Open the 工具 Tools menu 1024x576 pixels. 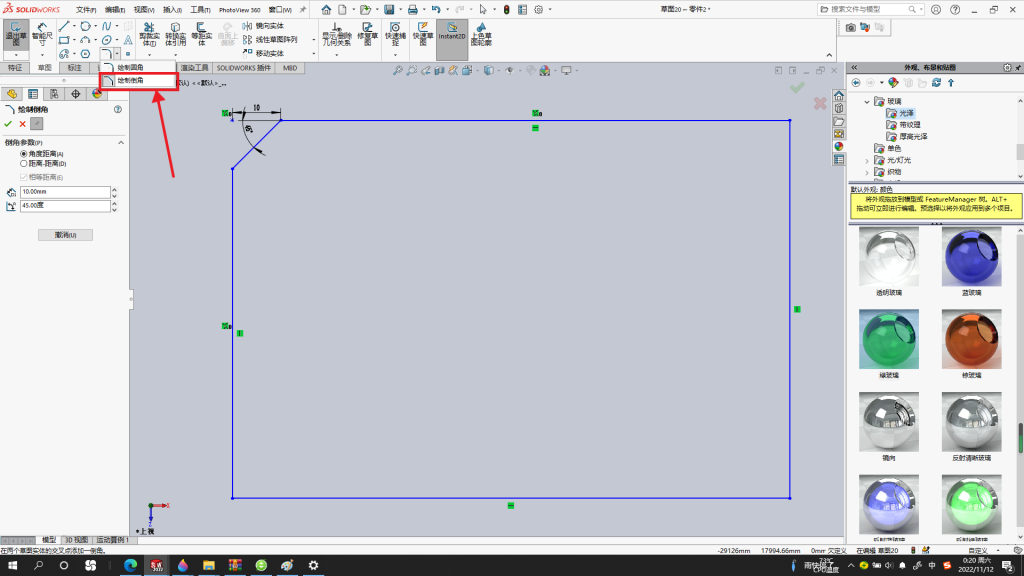point(200,10)
